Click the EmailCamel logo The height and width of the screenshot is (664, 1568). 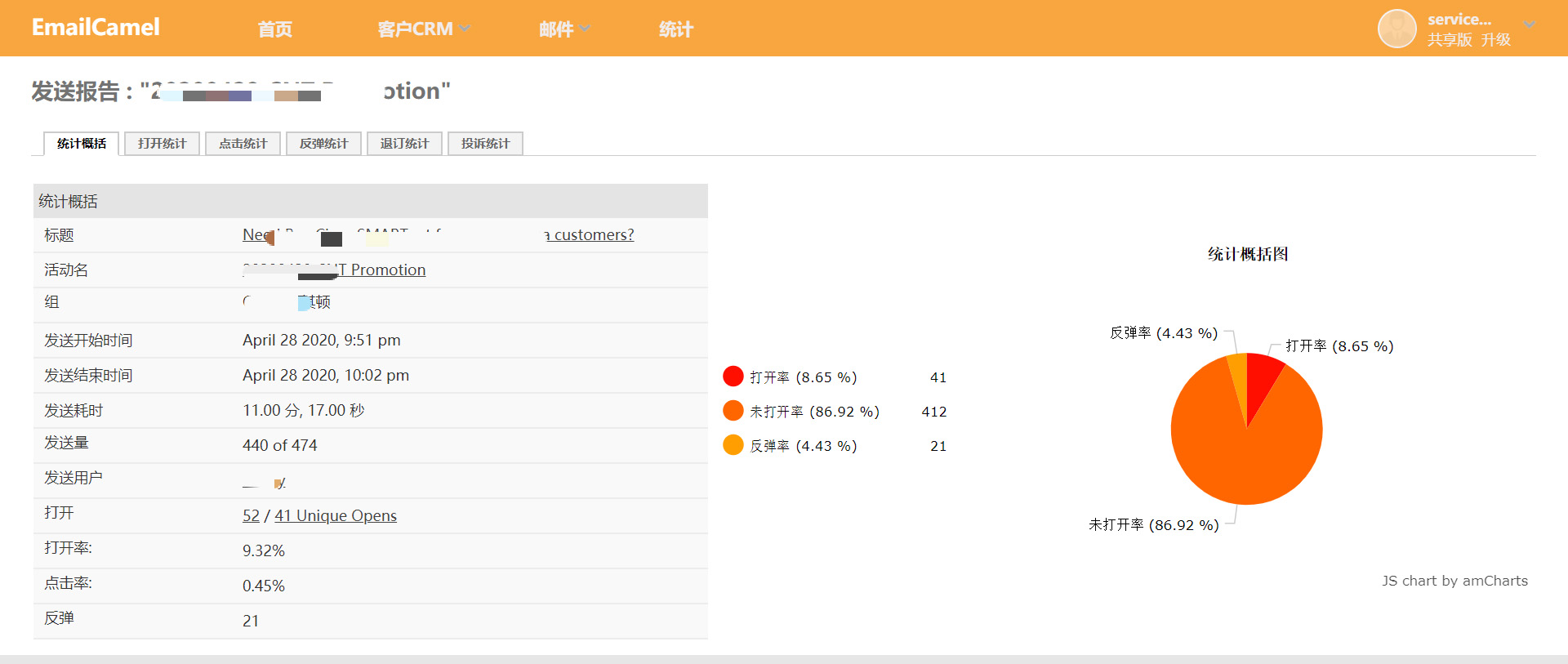click(96, 28)
